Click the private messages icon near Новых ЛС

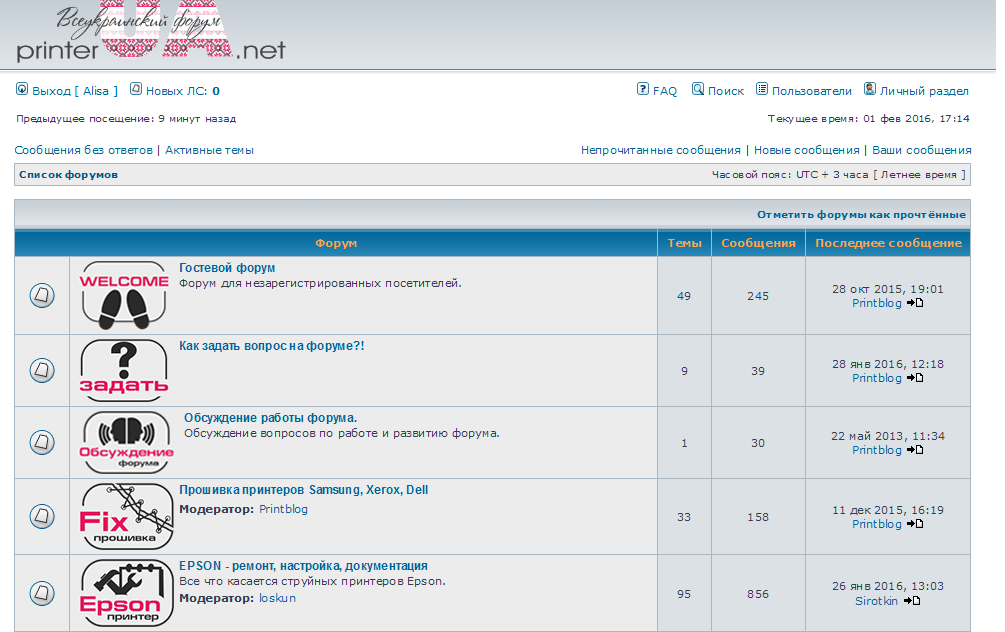click(135, 89)
